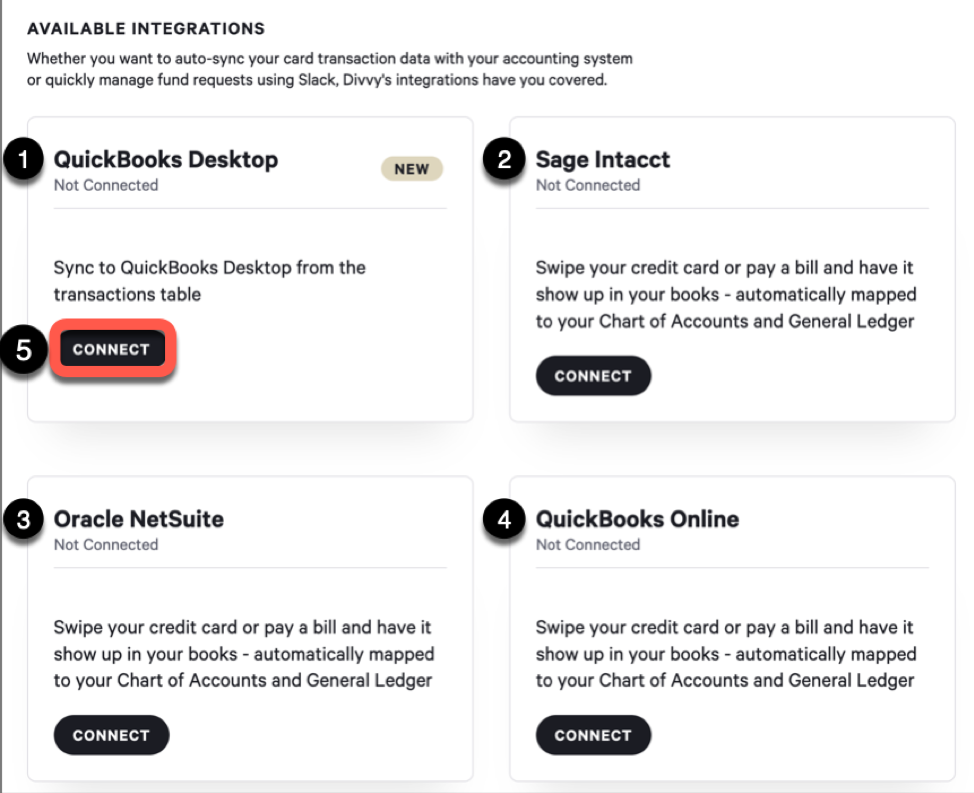Click Not Connected status under Oracle NetSuite

tap(106, 545)
